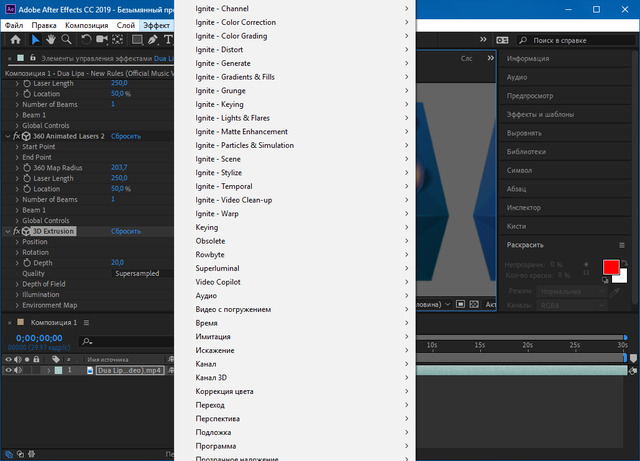Select the Zoom magnifier tool

tap(66, 40)
